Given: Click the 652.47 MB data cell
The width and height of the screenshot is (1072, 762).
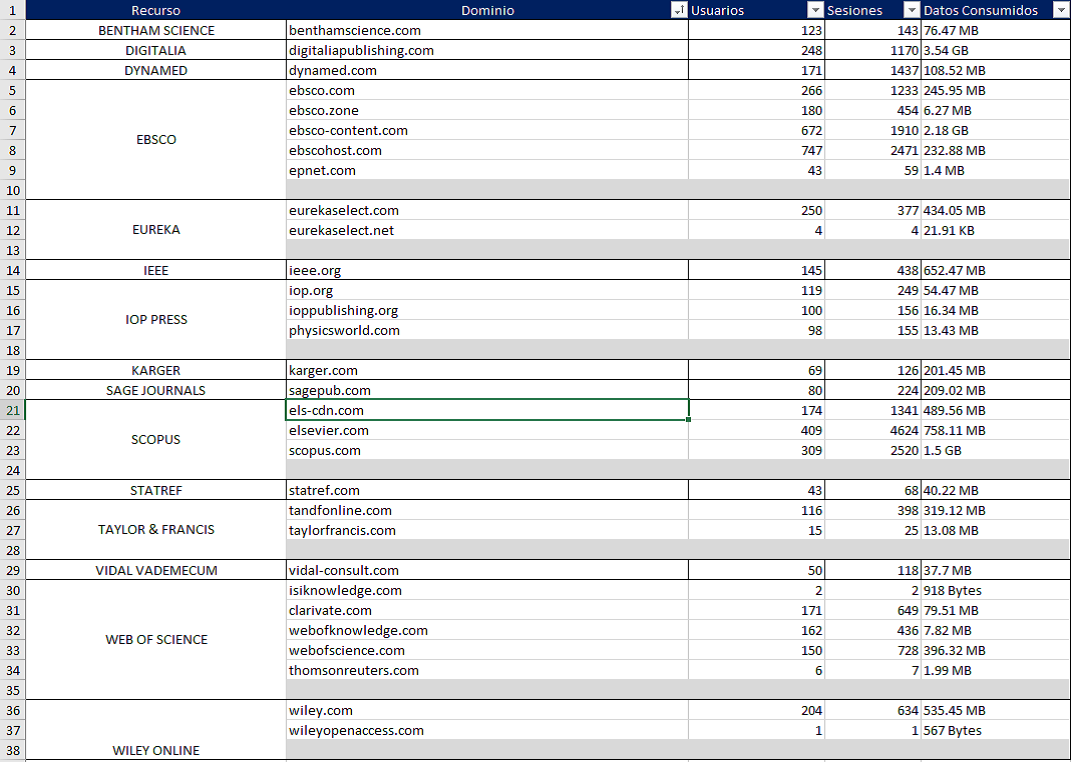Looking at the screenshot, I should tap(995, 270).
